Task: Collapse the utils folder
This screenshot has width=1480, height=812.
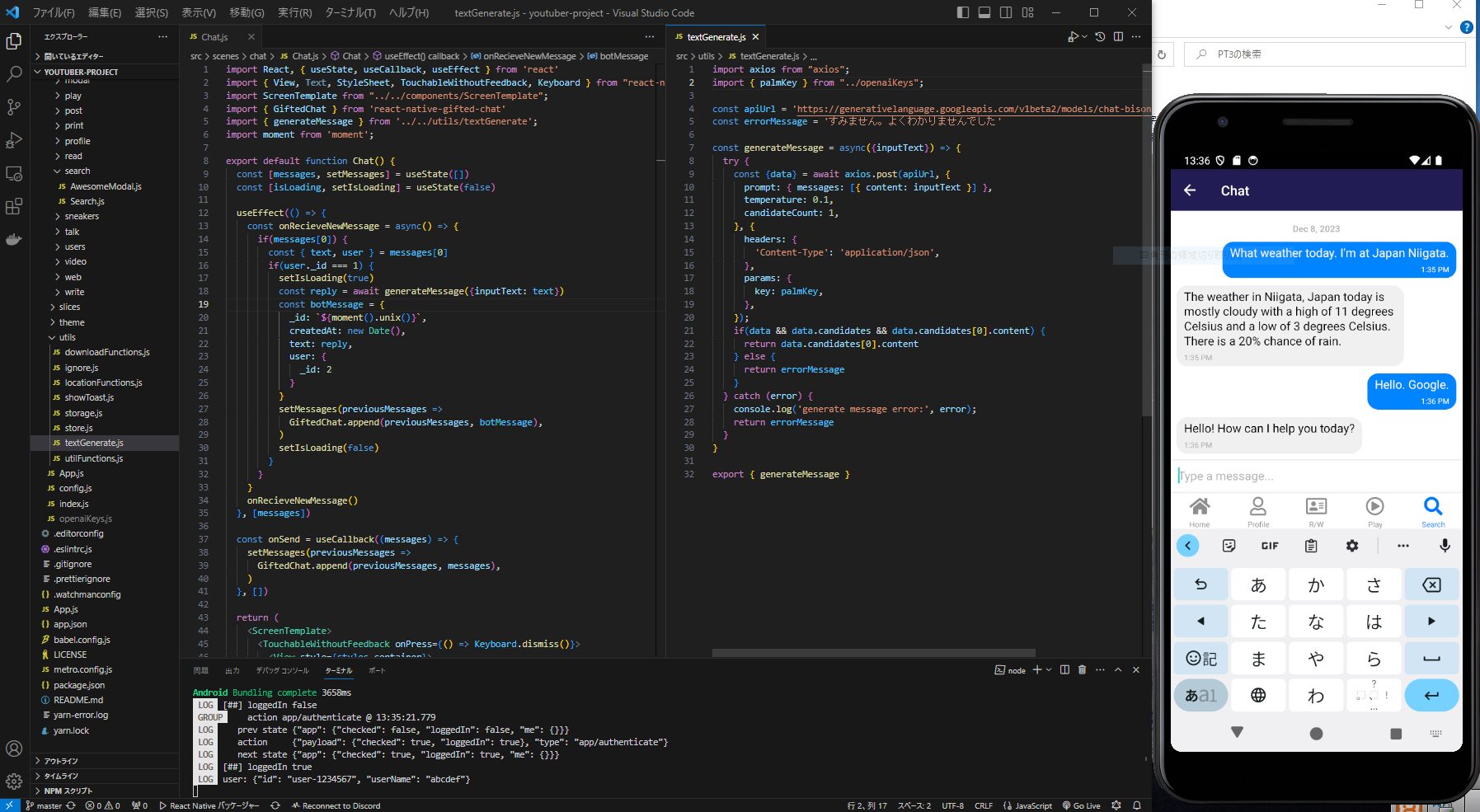Action: coord(67,337)
